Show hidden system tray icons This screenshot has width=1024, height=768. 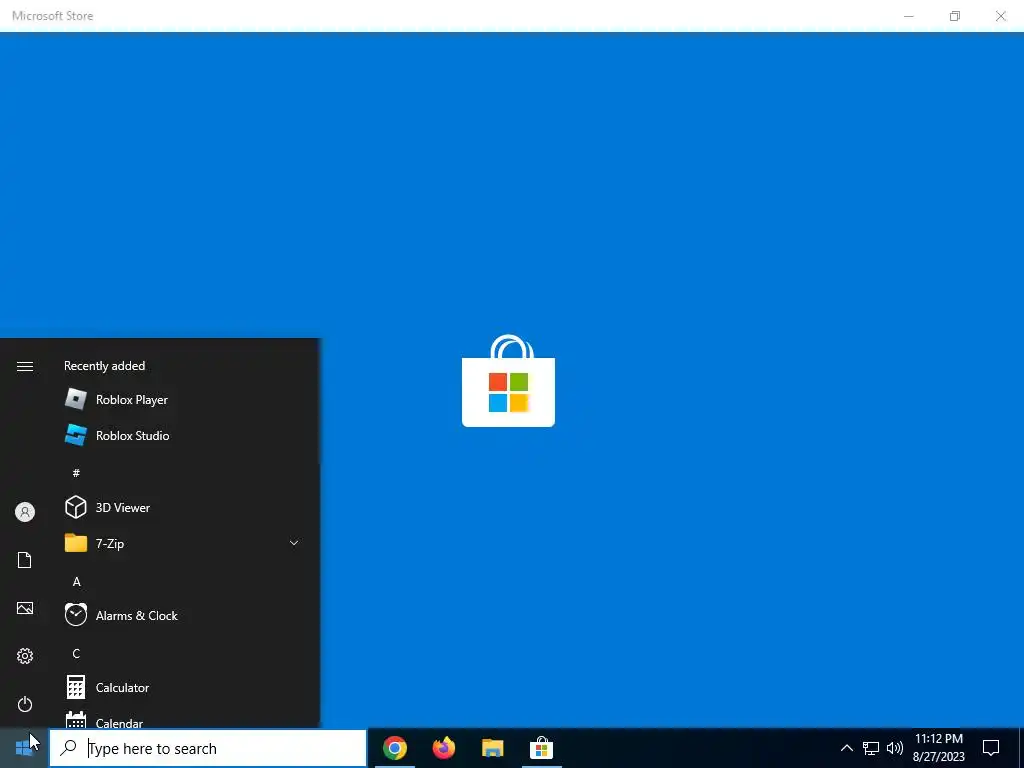[846, 748]
